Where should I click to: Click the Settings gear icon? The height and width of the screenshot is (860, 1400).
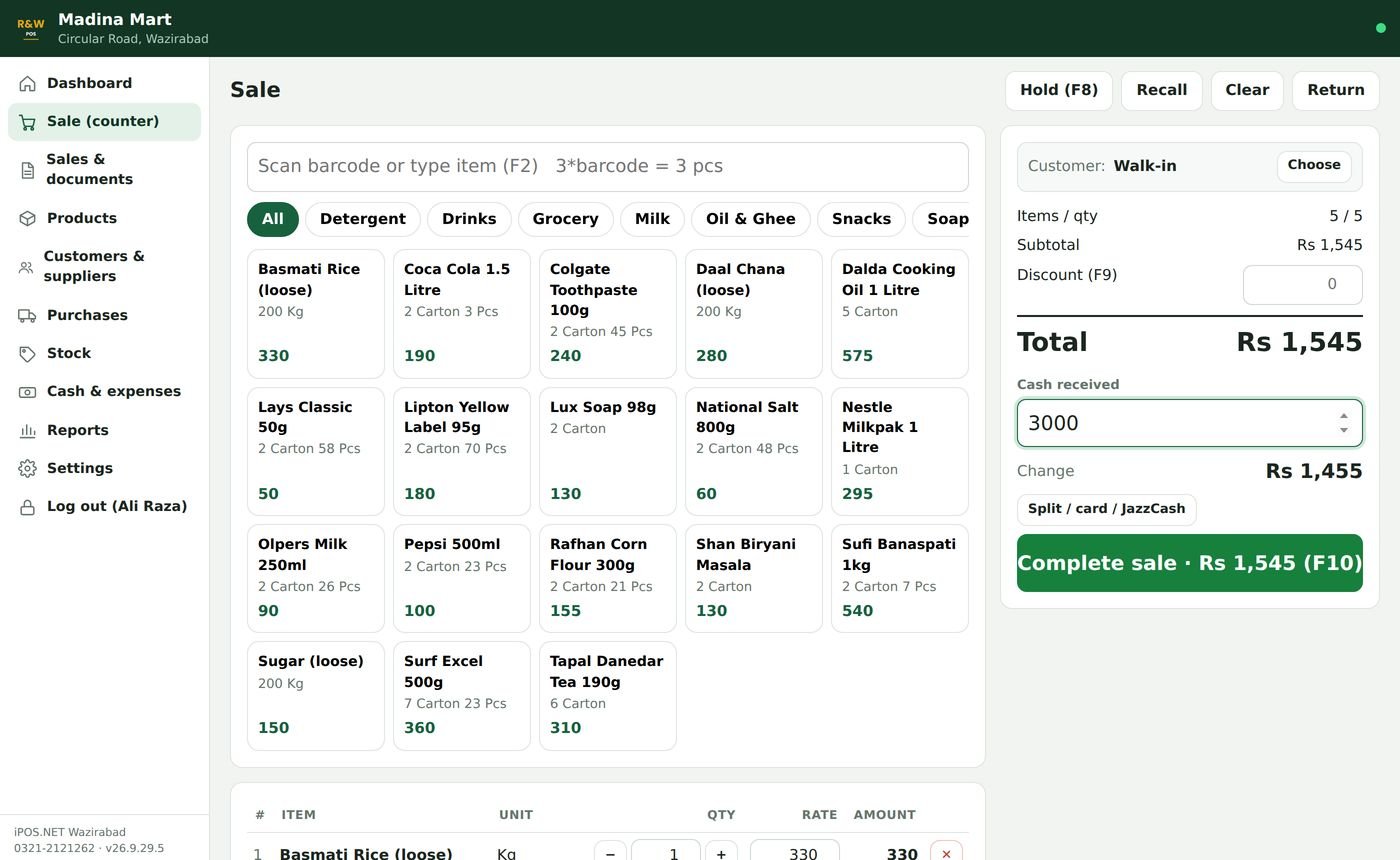[27, 469]
